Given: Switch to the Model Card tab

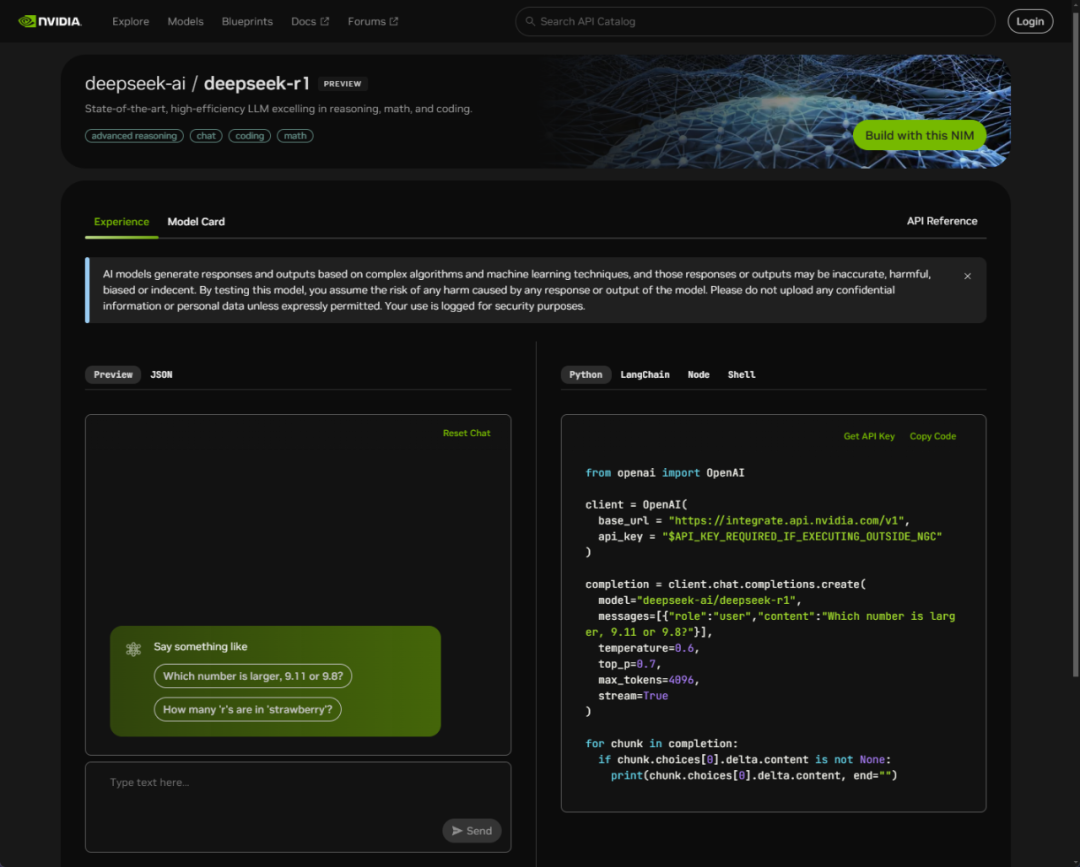Looking at the screenshot, I should pyautogui.click(x=196, y=221).
